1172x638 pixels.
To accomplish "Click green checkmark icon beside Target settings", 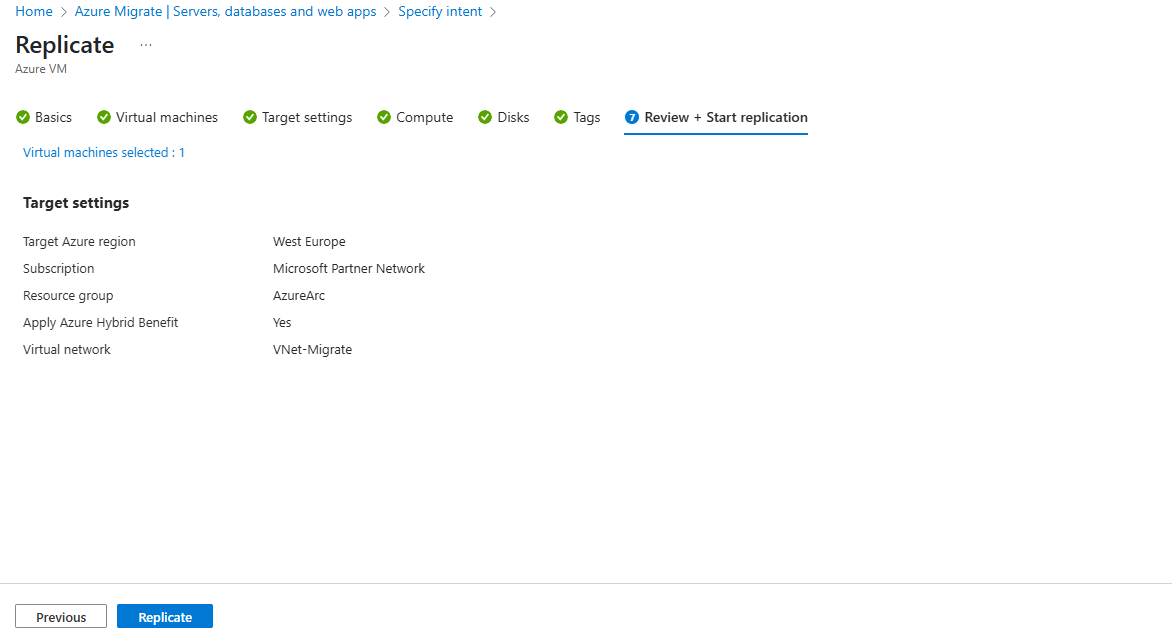I will [250, 117].
